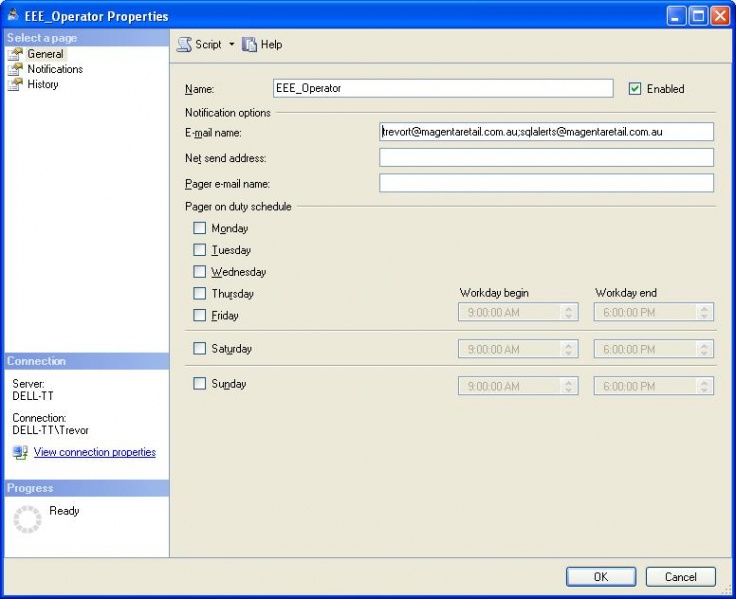Click the Friday Workday begin spinner
The image size is (736, 599).
click(x=568, y=312)
